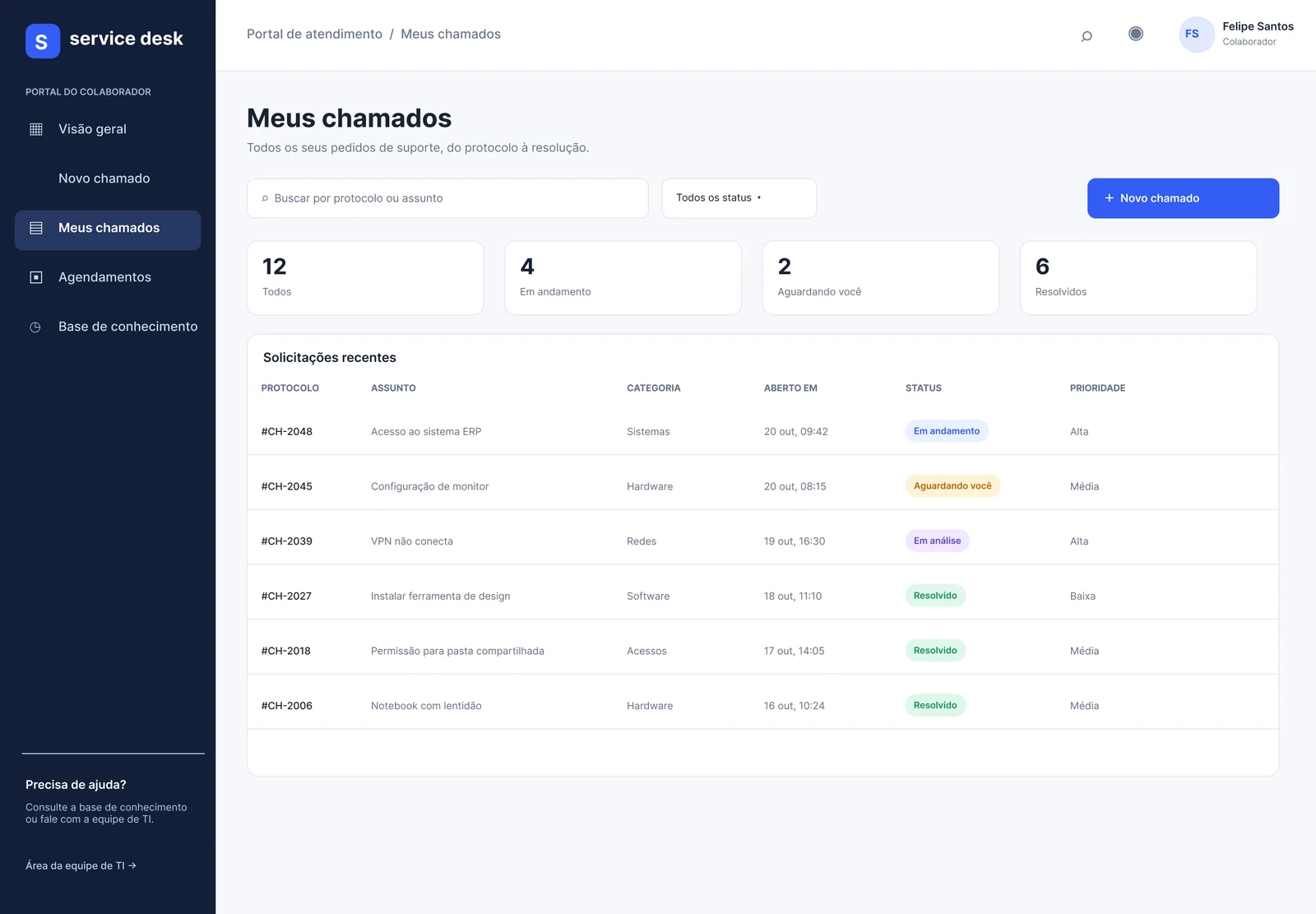1316x914 pixels.
Task: Click the Agendamentos calendar icon
Action: pos(36,277)
